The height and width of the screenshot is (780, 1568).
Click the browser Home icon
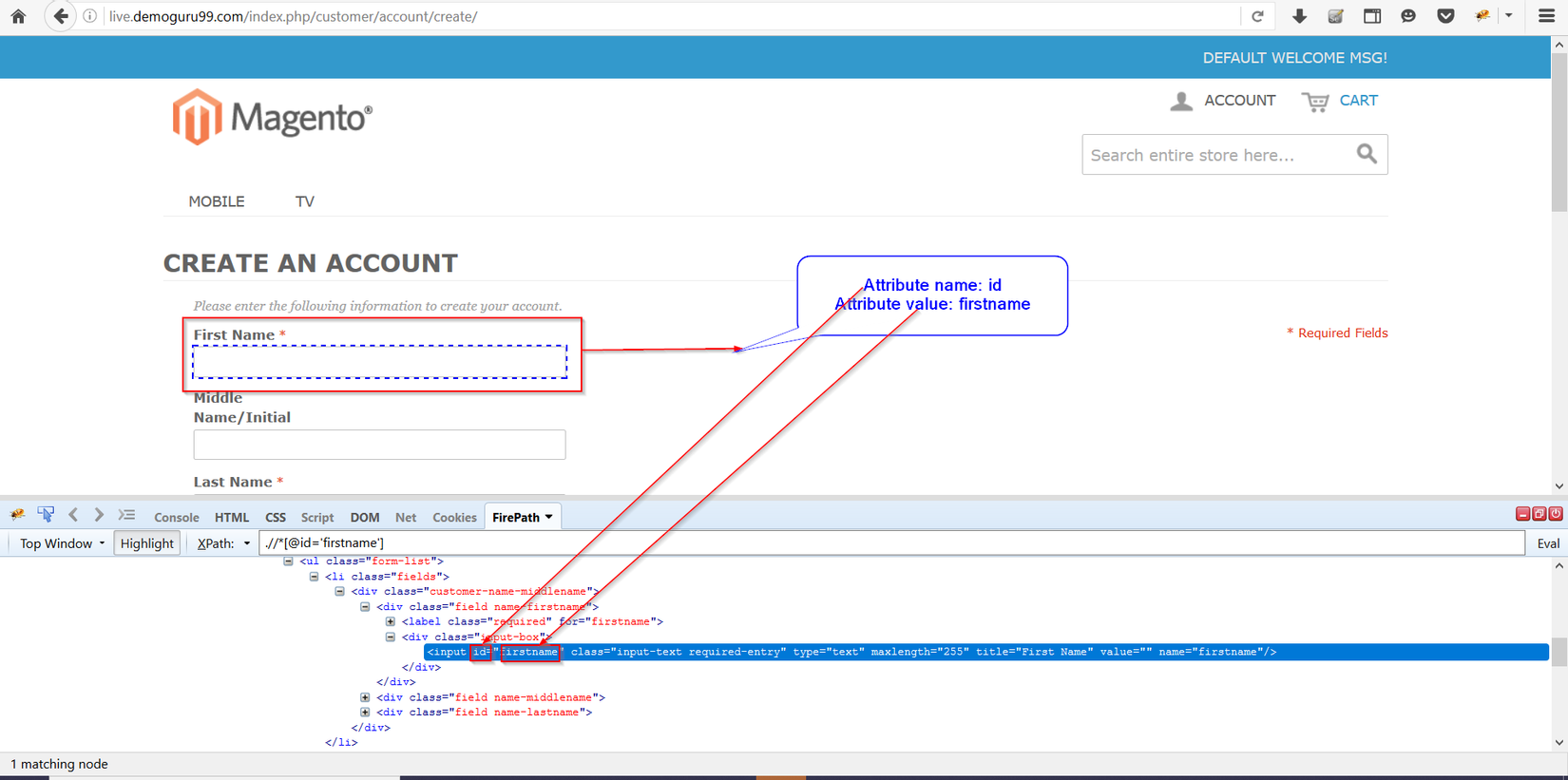18,16
